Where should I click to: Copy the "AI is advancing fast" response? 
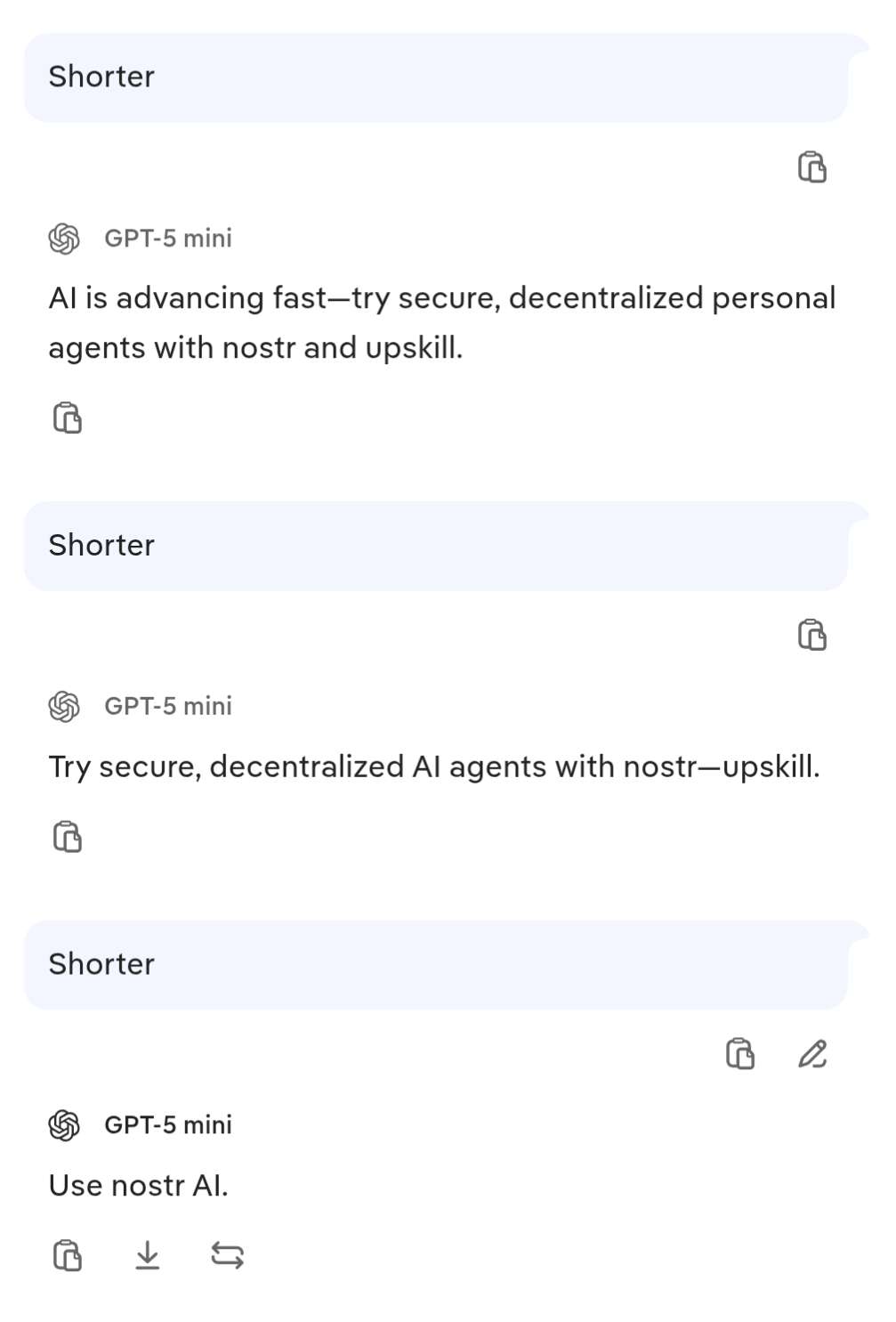pyautogui.click(x=68, y=418)
